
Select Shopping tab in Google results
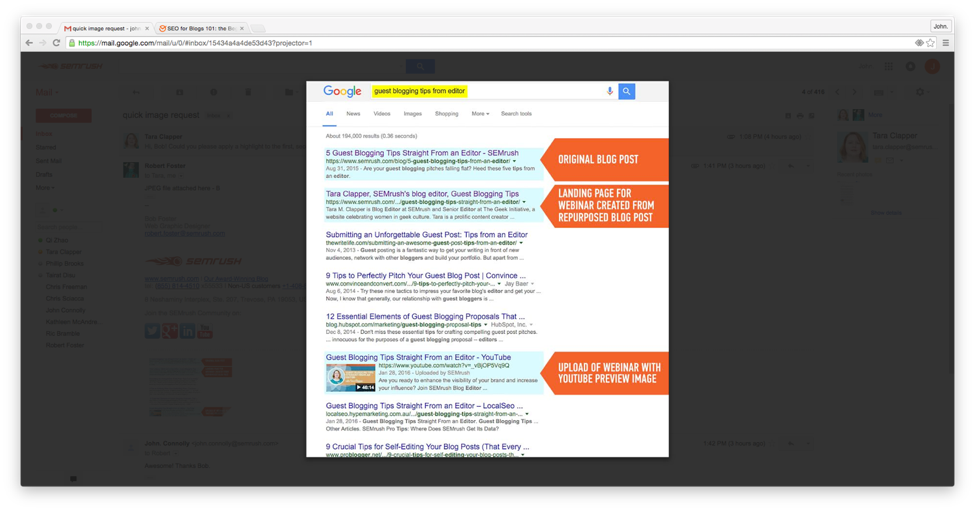coord(446,114)
